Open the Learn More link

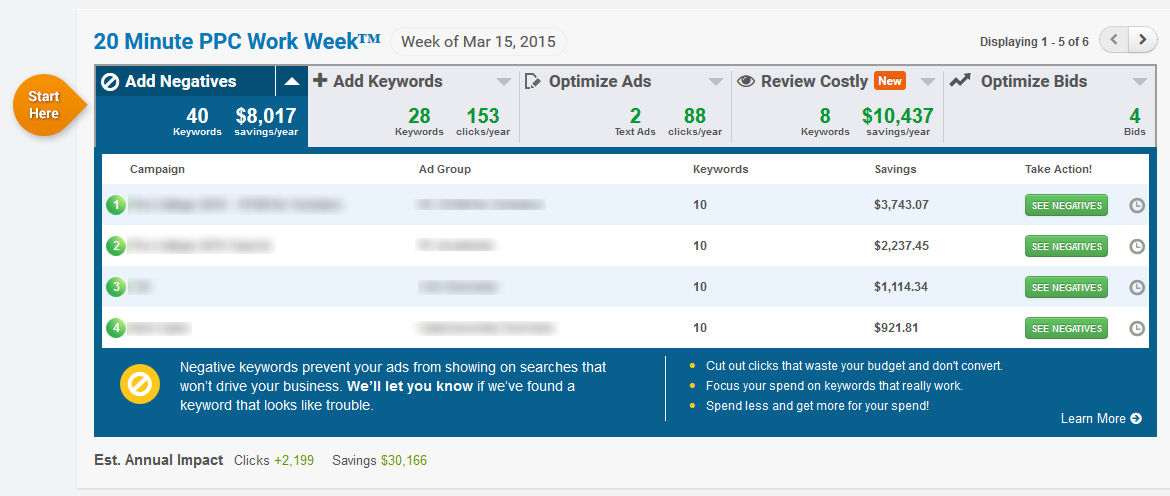(1100, 419)
